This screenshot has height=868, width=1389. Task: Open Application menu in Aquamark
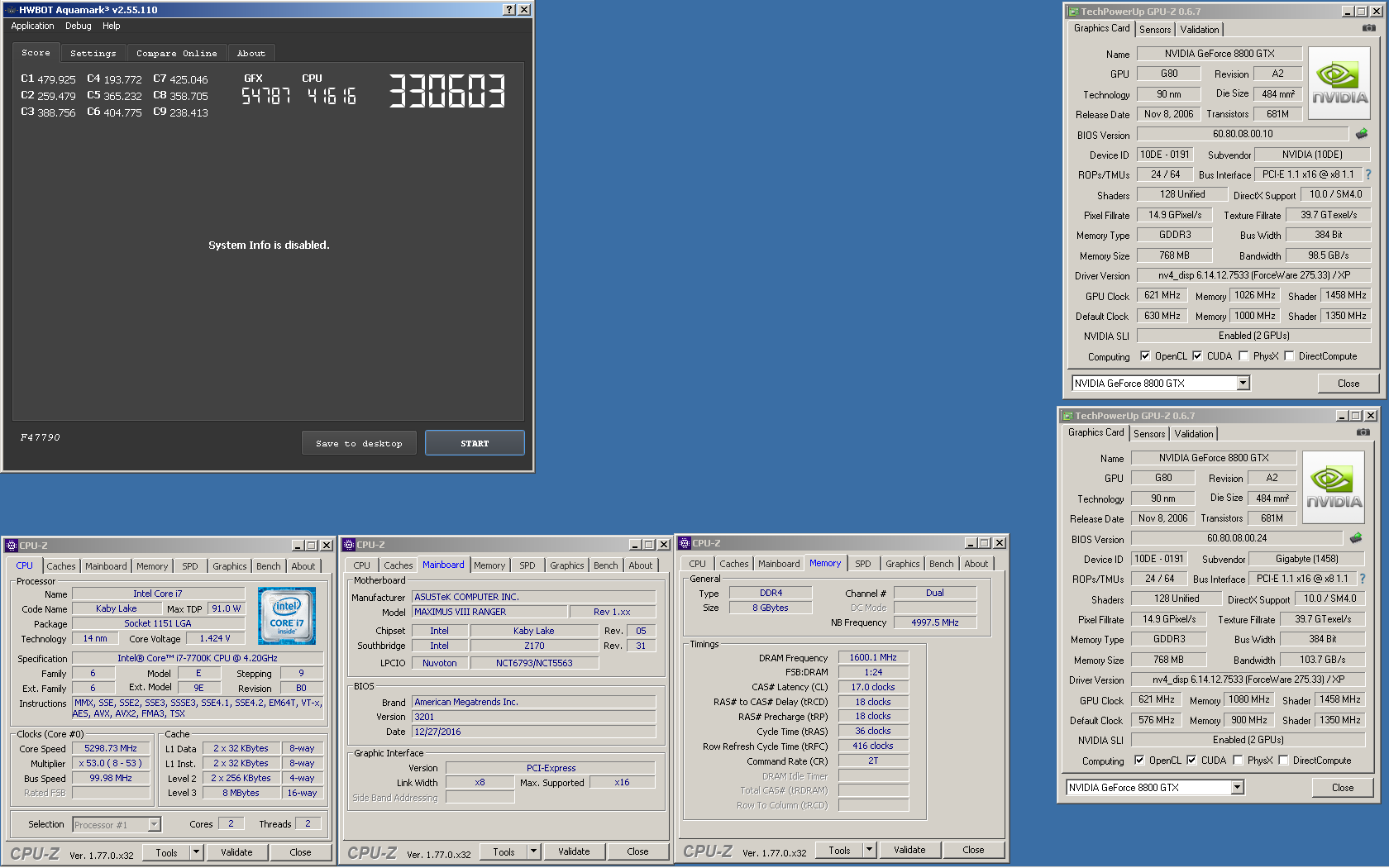pos(32,26)
